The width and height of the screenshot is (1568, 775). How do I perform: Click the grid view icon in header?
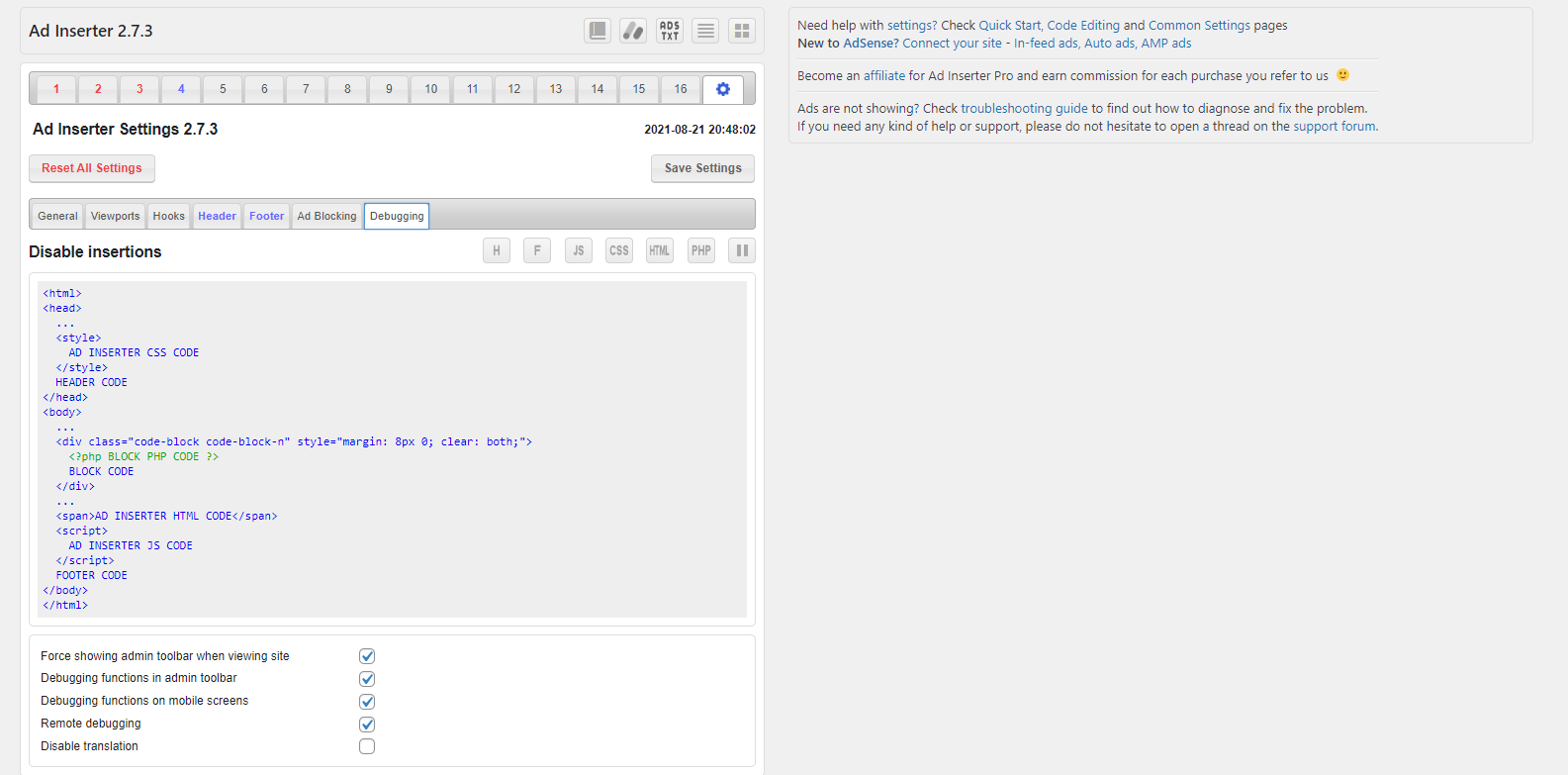click(742, 31)
